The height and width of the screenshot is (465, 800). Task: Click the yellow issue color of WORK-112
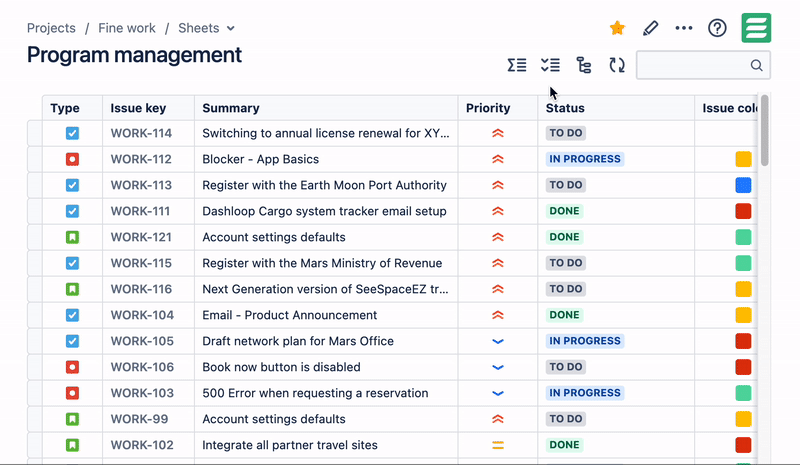tap(743, 159)
